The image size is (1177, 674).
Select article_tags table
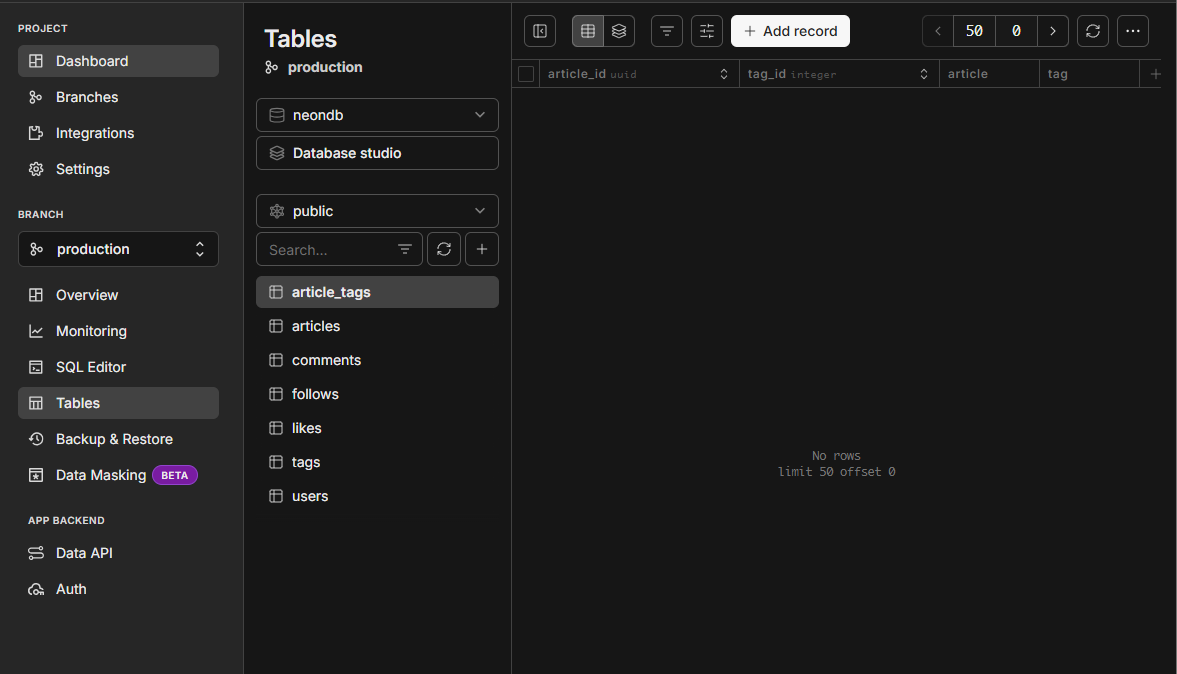(x=378, y=292)
